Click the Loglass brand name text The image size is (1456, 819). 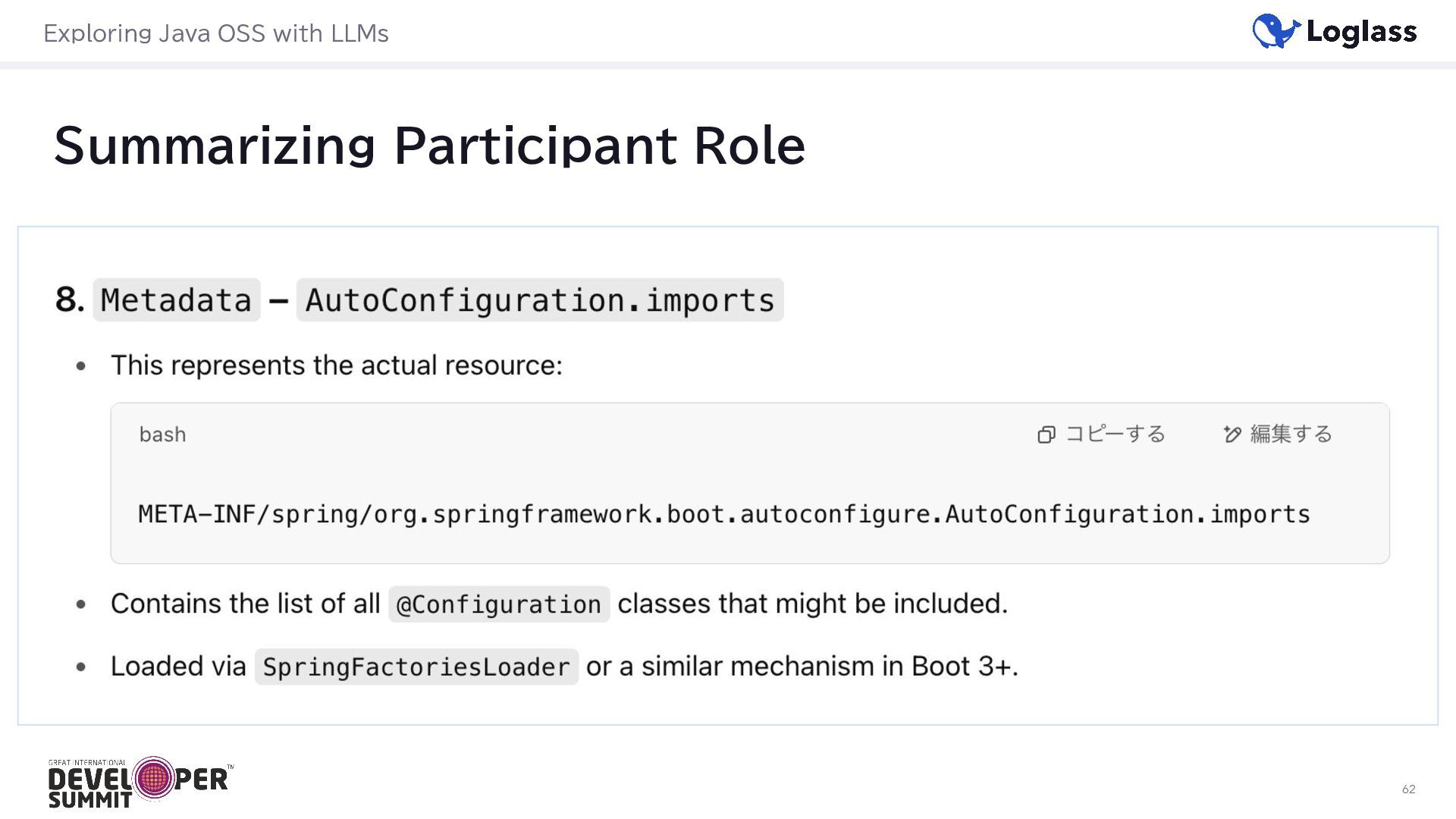coord(1361,32)
